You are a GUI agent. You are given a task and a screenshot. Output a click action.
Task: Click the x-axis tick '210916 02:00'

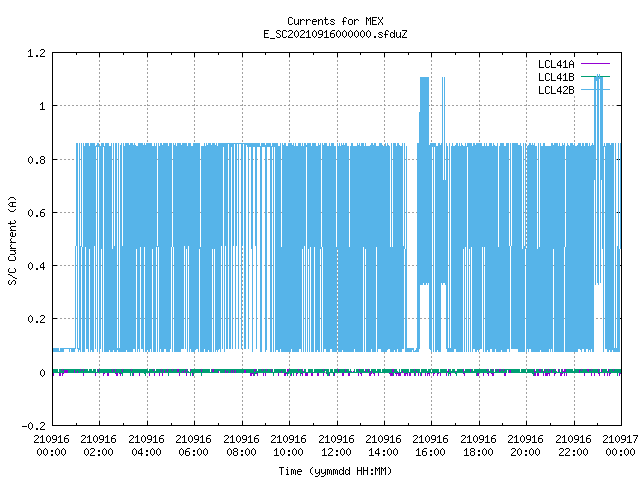tap(98, 446)
